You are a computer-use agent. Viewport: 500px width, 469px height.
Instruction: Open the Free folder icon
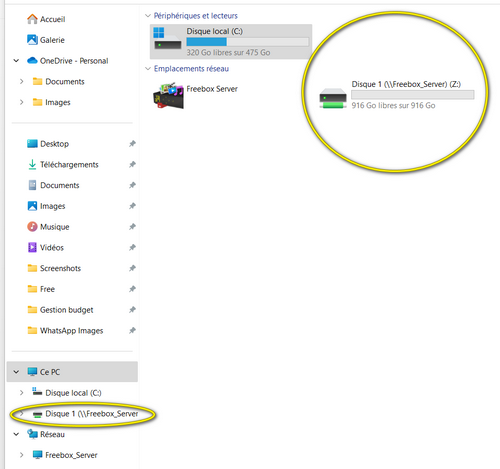(x=32, y=289)
